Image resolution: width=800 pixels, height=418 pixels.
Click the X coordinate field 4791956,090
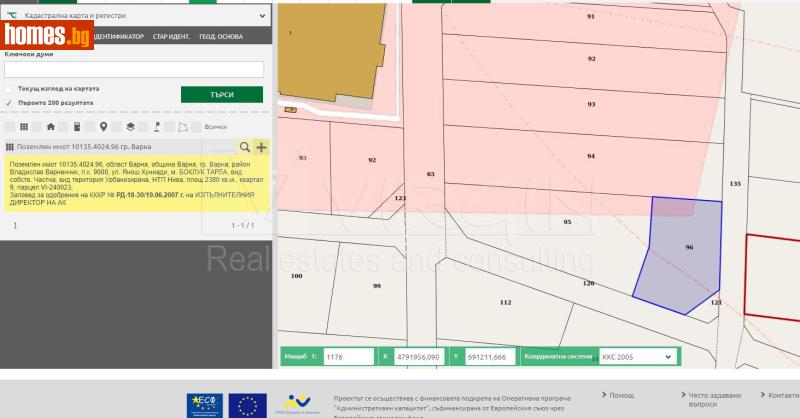tap(419, 357)
